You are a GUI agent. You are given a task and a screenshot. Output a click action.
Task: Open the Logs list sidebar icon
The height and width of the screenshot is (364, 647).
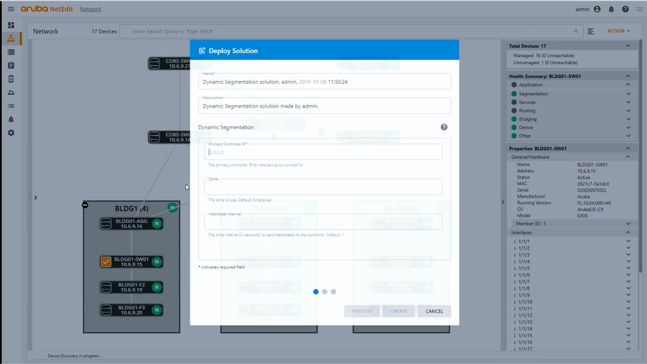click(11, 106)
